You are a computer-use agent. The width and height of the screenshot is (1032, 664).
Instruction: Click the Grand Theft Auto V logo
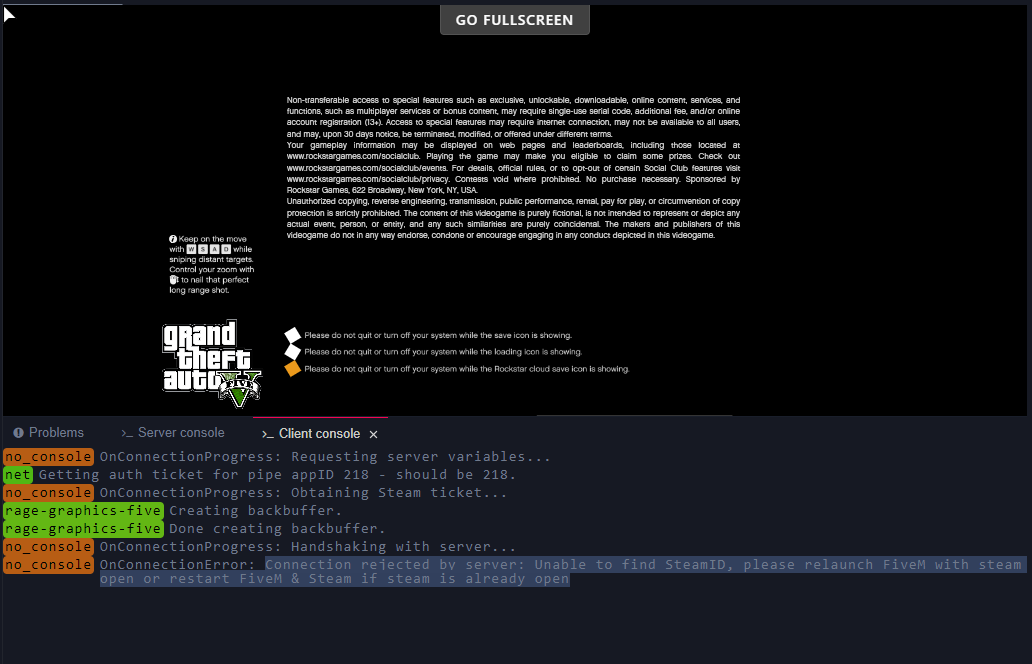click(212, 364)
